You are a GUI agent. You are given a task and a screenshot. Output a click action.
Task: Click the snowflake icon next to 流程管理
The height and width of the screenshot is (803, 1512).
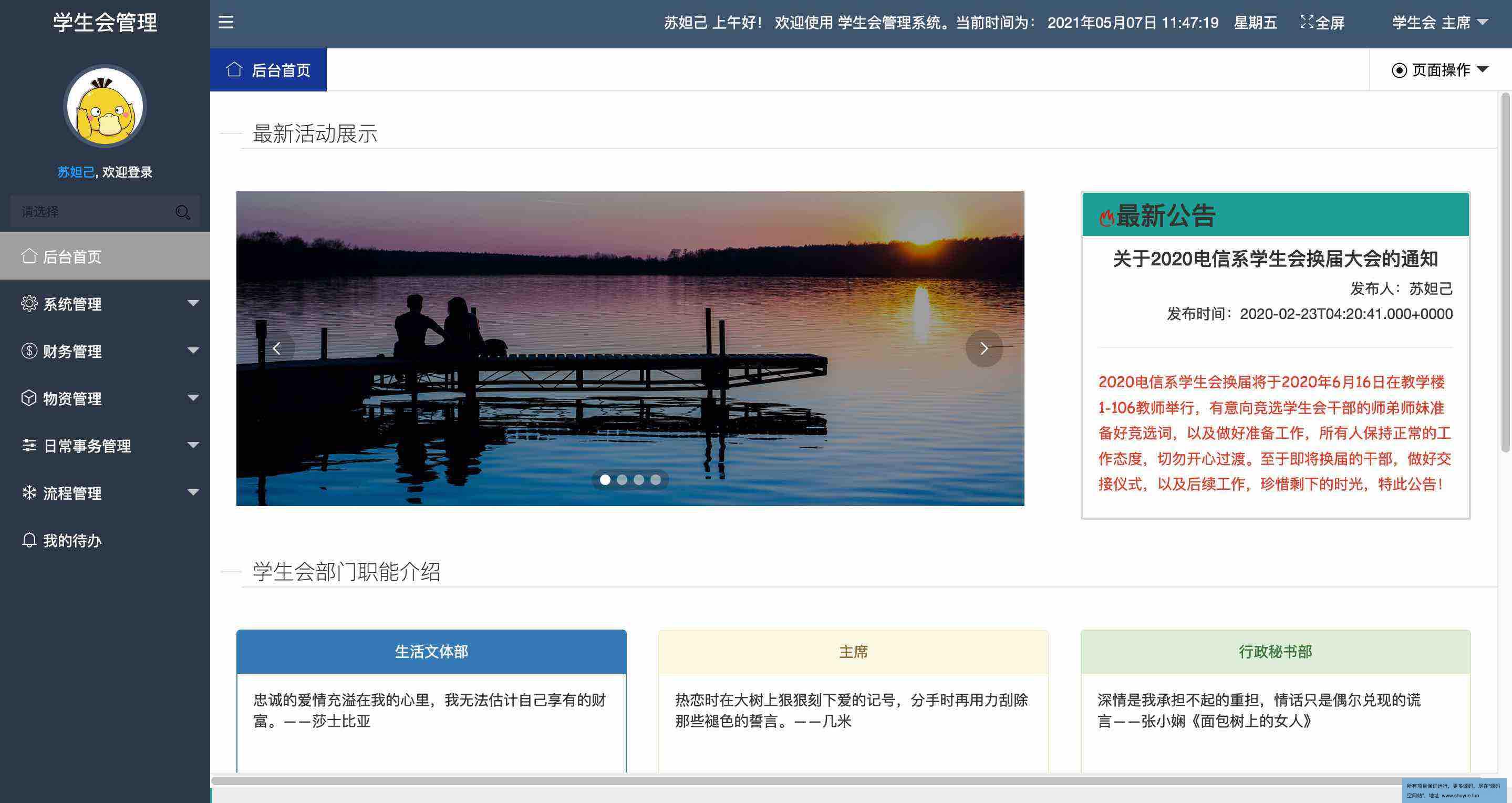pyautogui.click(x=29, y=492)
